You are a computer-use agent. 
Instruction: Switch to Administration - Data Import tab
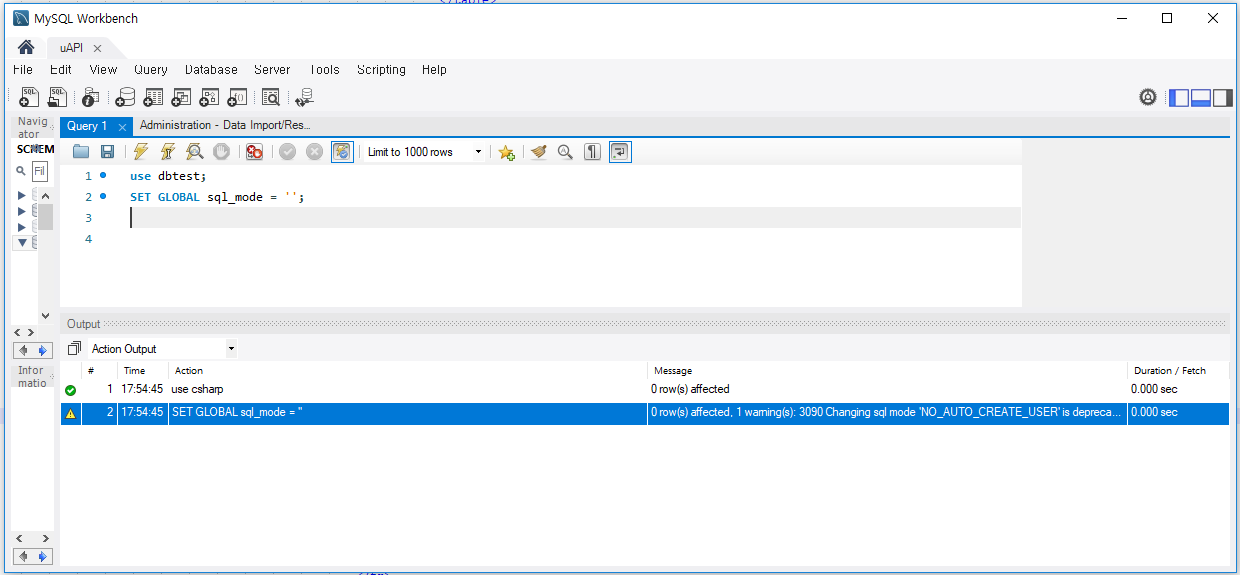coord(225,126)
